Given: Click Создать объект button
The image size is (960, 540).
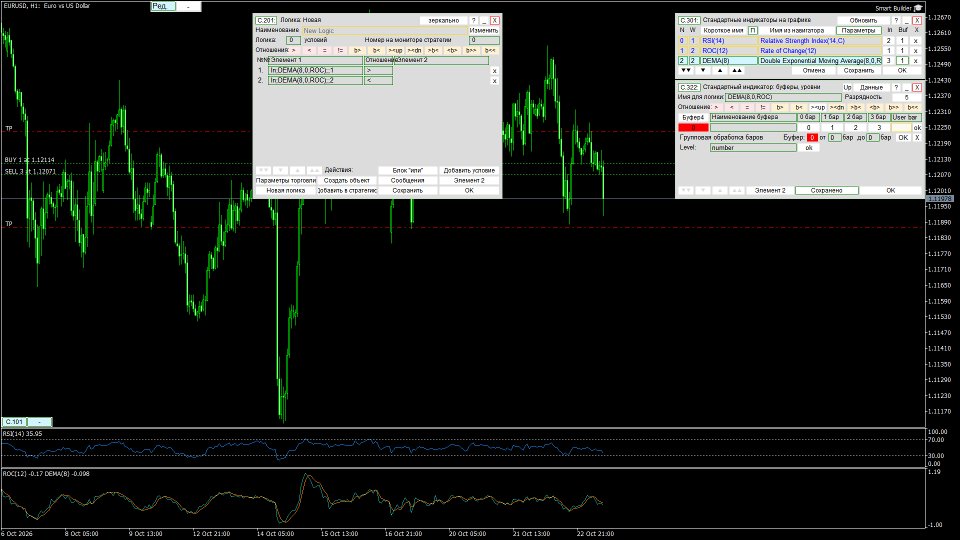Looking at the screenshot, I should (x=347, y=181).
